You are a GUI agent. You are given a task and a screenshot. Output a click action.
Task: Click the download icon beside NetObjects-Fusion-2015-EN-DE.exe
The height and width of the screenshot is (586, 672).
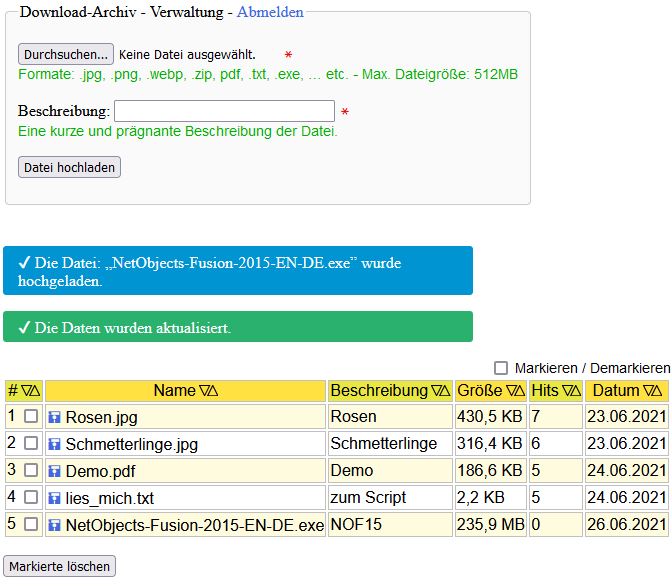point(55,524)
